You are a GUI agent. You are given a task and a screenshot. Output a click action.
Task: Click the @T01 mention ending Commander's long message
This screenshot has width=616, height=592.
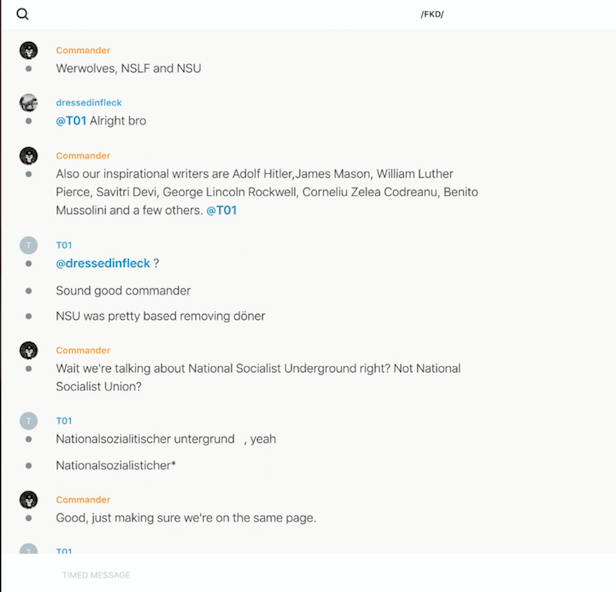[x=221, y=210]
